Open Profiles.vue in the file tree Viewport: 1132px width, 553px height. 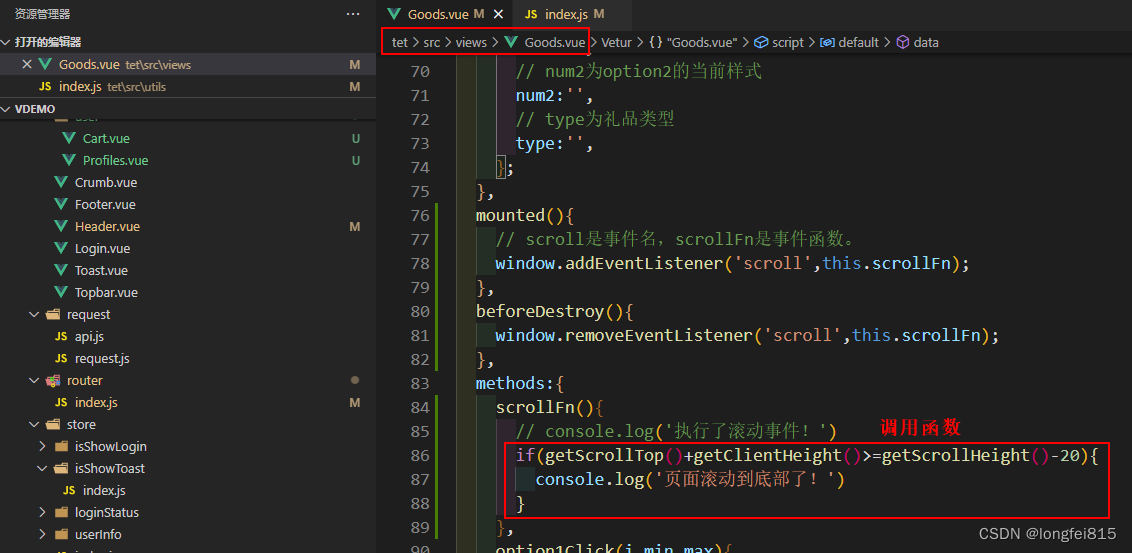pyautogui.click(x=116, y=160)
